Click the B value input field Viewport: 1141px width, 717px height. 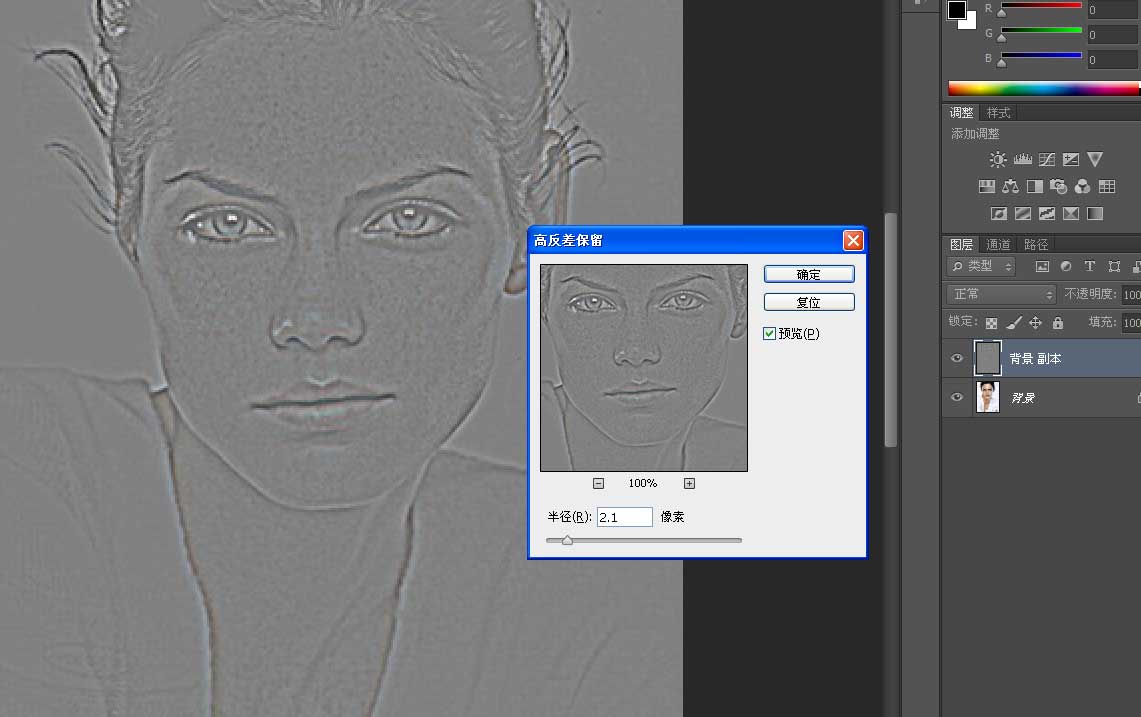(1113, 60)
